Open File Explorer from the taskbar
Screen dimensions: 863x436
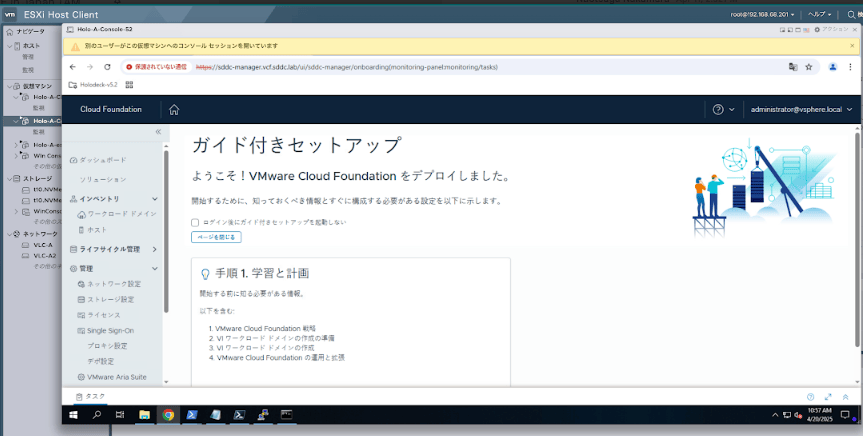[144, 415]
